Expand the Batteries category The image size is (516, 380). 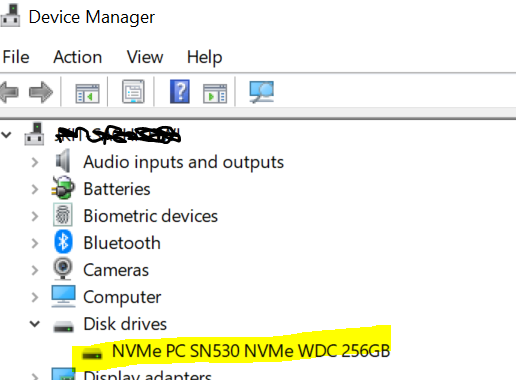[35, 189]
